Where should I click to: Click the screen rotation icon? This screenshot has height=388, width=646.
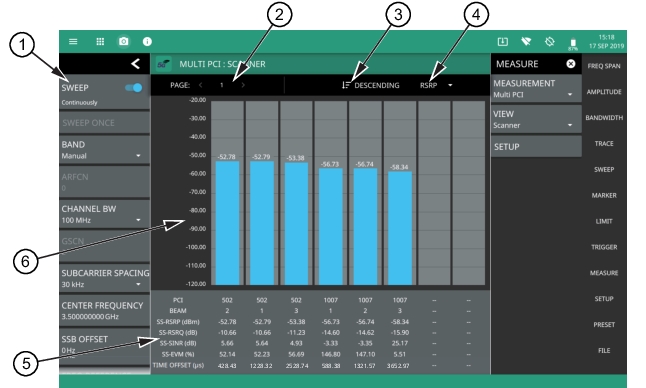(550, 42)
